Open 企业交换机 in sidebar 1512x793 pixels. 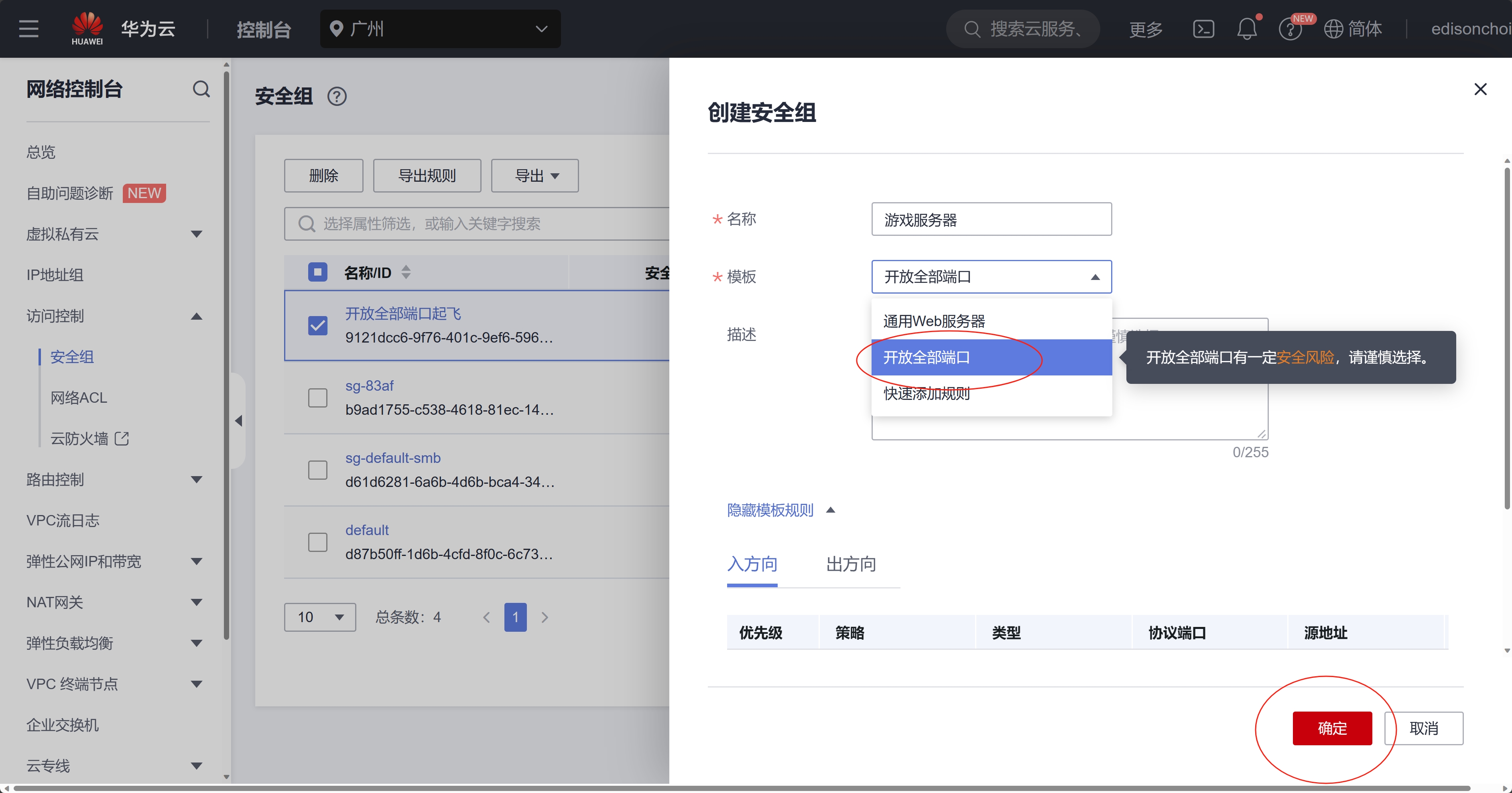tap(63, 725)
